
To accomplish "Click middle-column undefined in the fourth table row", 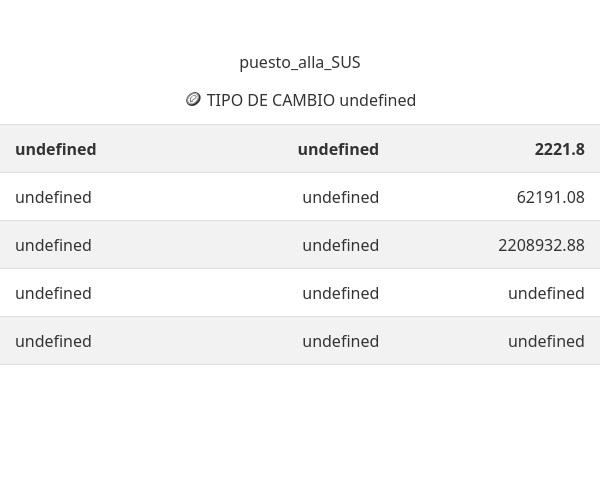I will coord(340,293).
